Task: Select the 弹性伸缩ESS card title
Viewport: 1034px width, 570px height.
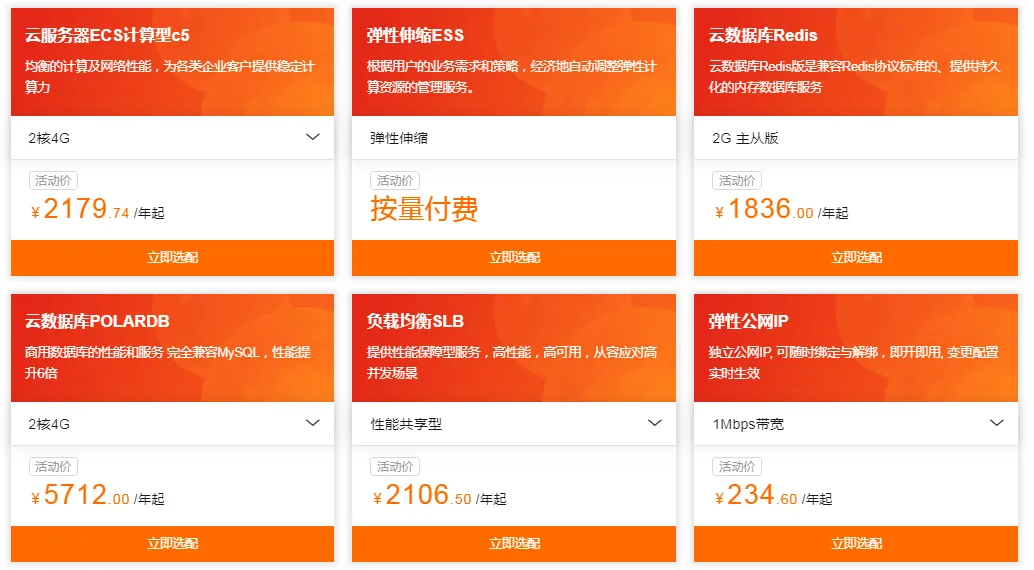Action: tap(415, 35)
